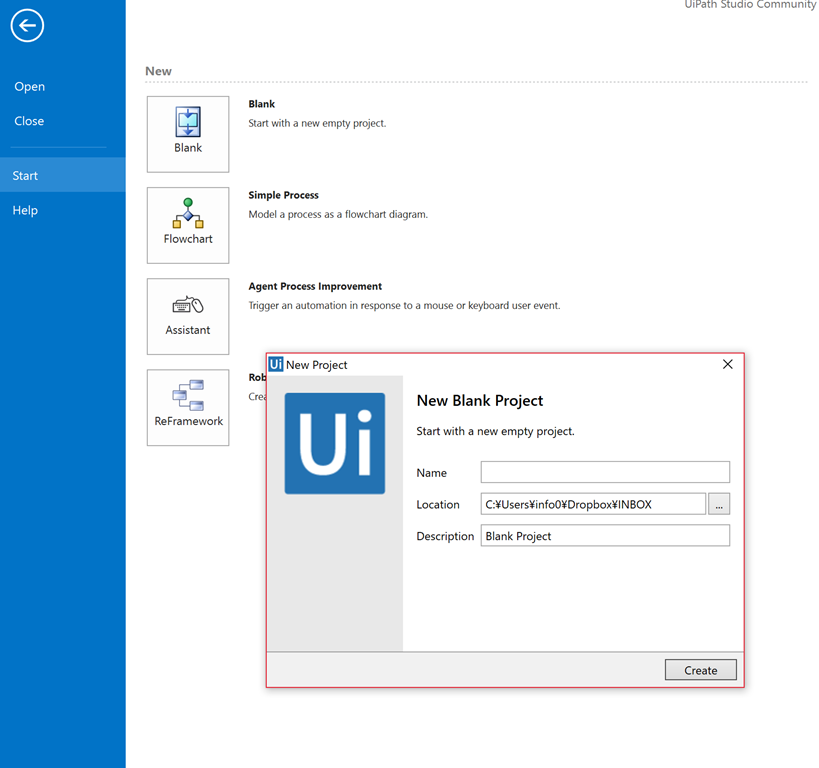Focus the project Name input field

(605, 472)
